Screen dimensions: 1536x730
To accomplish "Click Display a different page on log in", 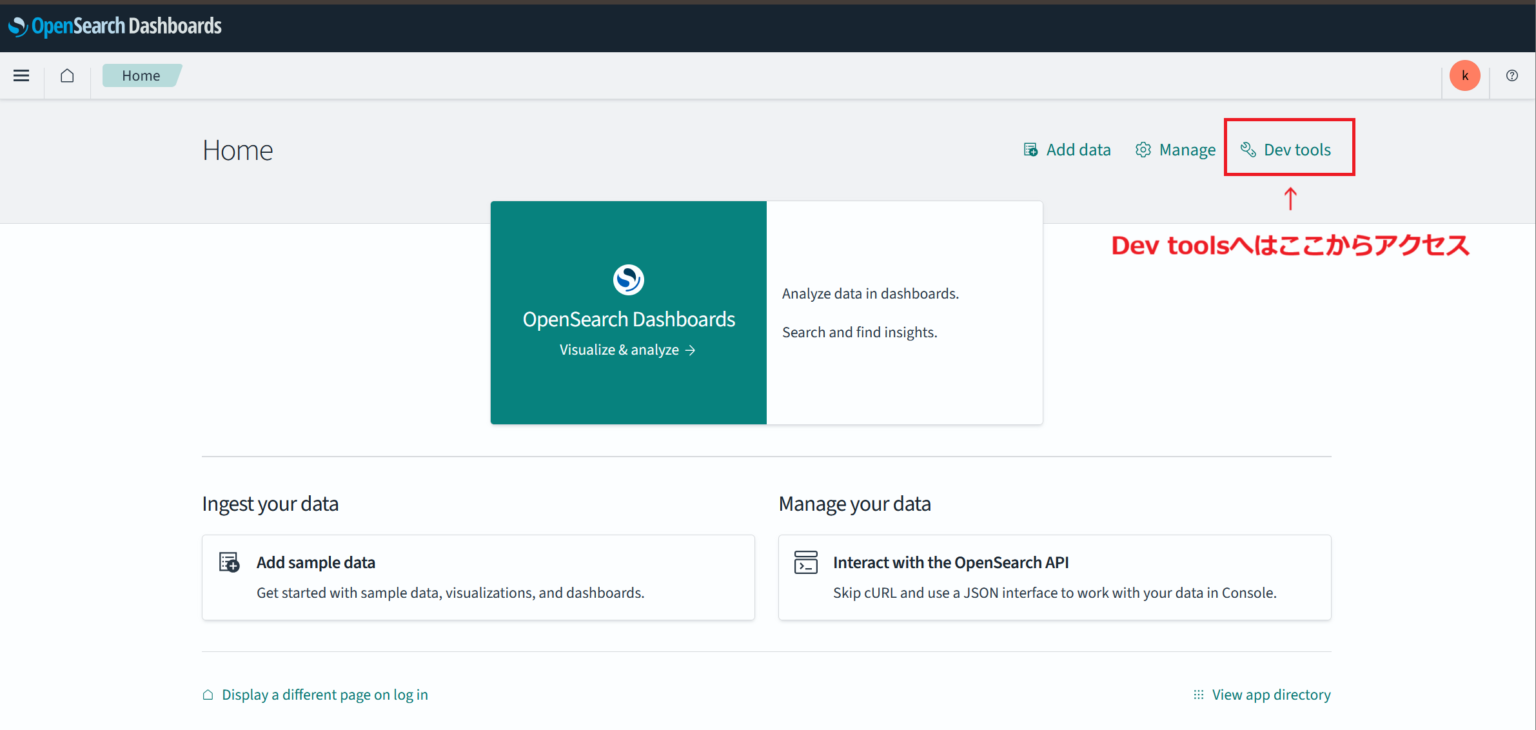I will [324, 694].
